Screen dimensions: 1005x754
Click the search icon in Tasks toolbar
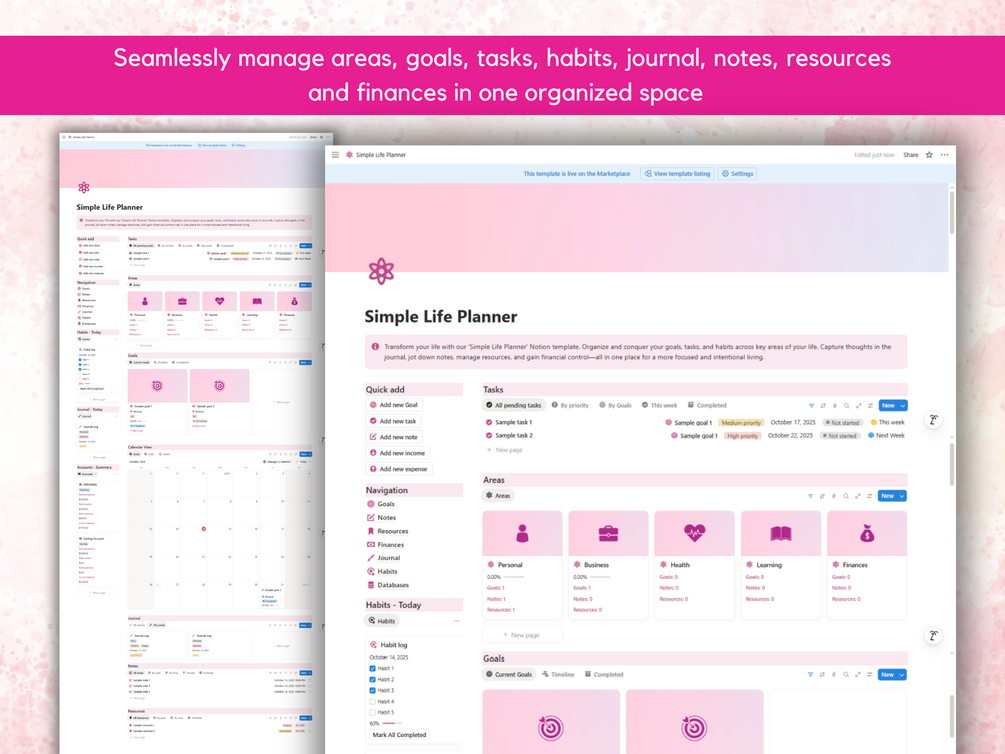click(x=847, y=405)
